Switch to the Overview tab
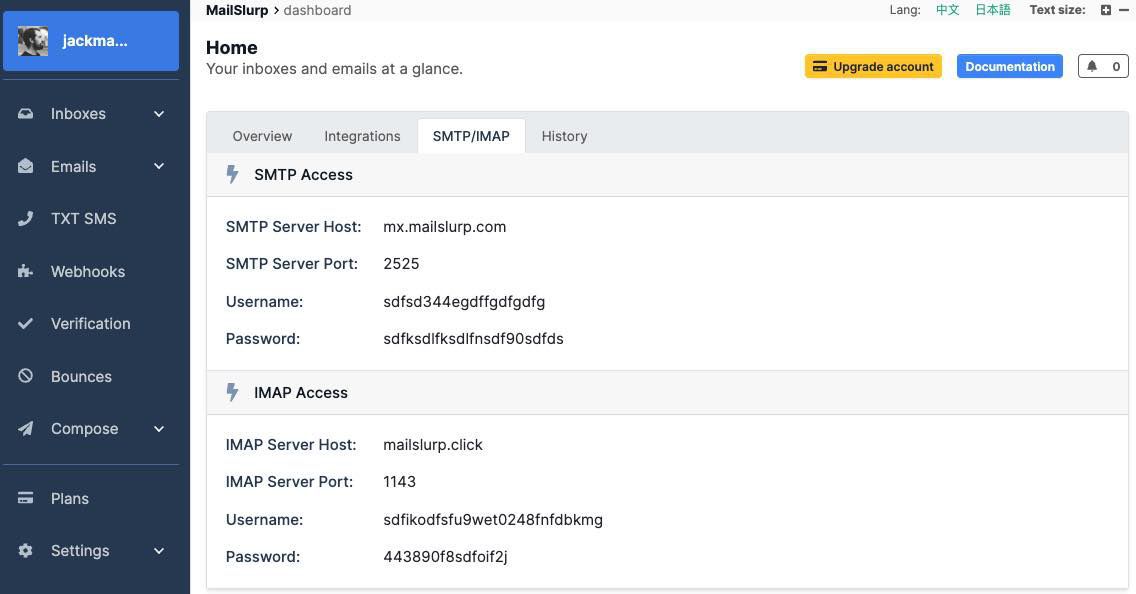This screenshot has height=594, width=1136. click(x=262, y=136)
